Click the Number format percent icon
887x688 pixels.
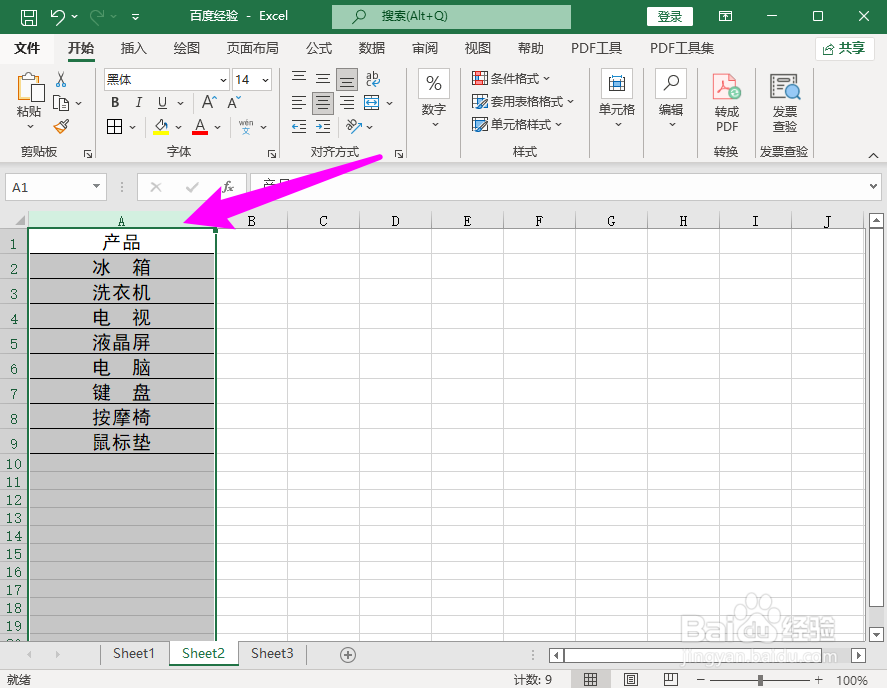tap(434, 84)
